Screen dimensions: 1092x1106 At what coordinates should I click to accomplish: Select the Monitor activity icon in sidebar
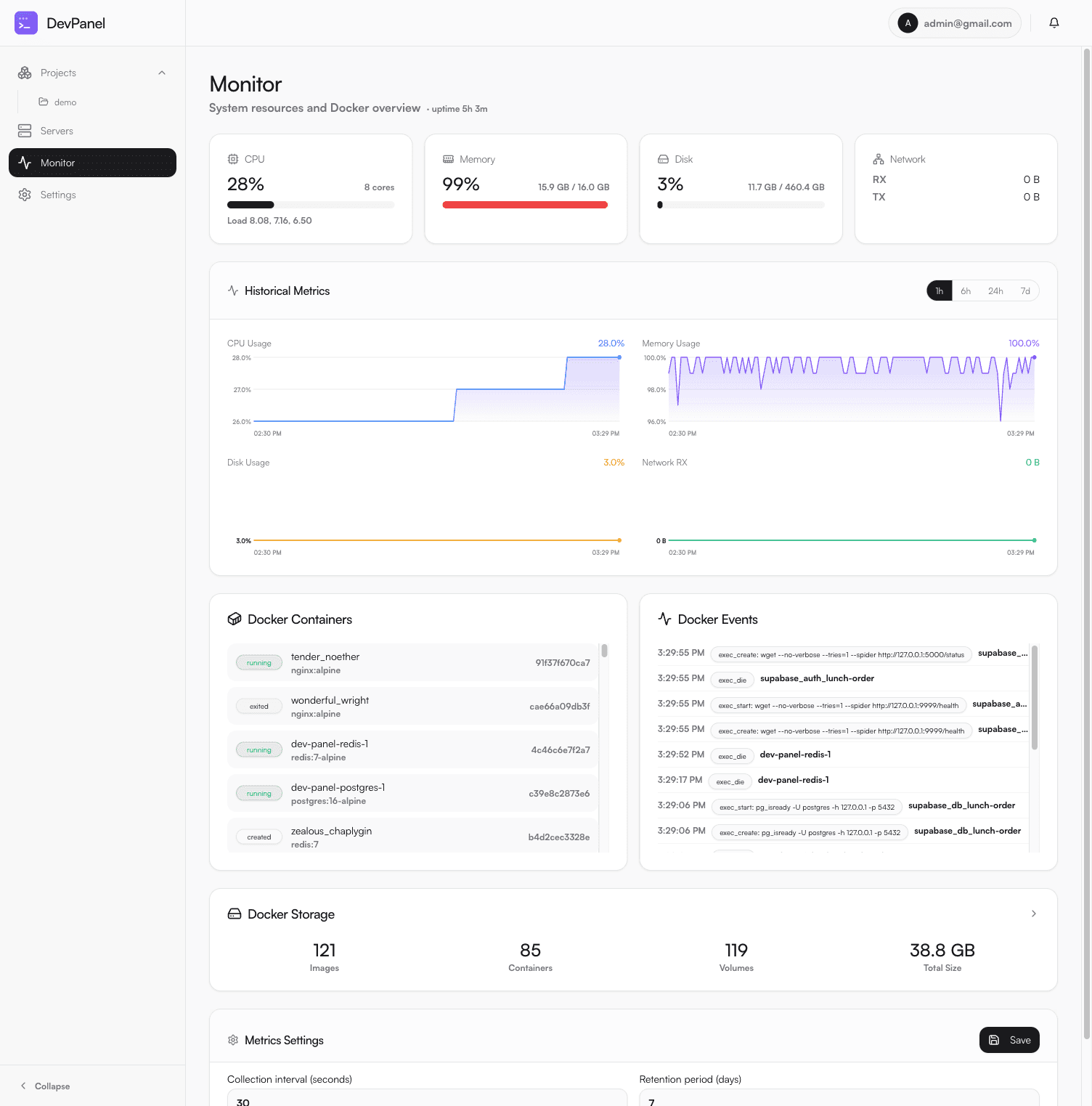[x=25, y=163]
